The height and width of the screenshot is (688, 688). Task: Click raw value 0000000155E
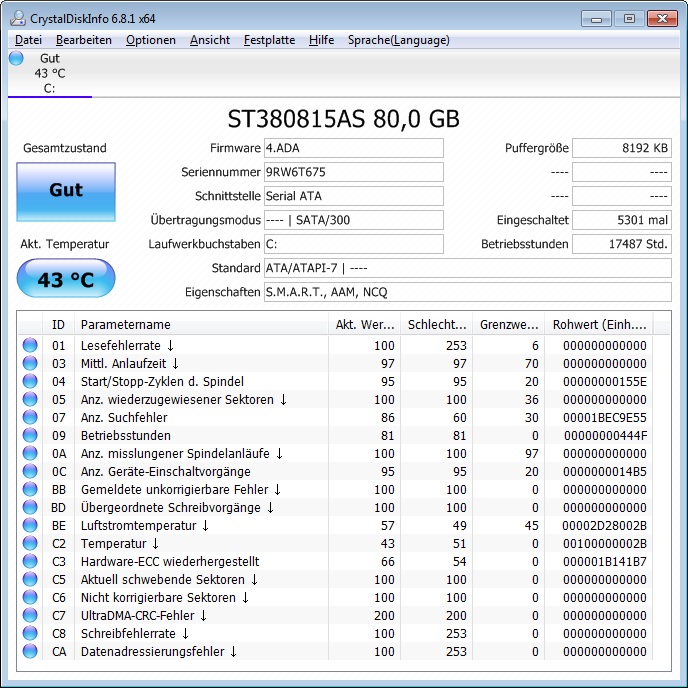tap(605, 382)
